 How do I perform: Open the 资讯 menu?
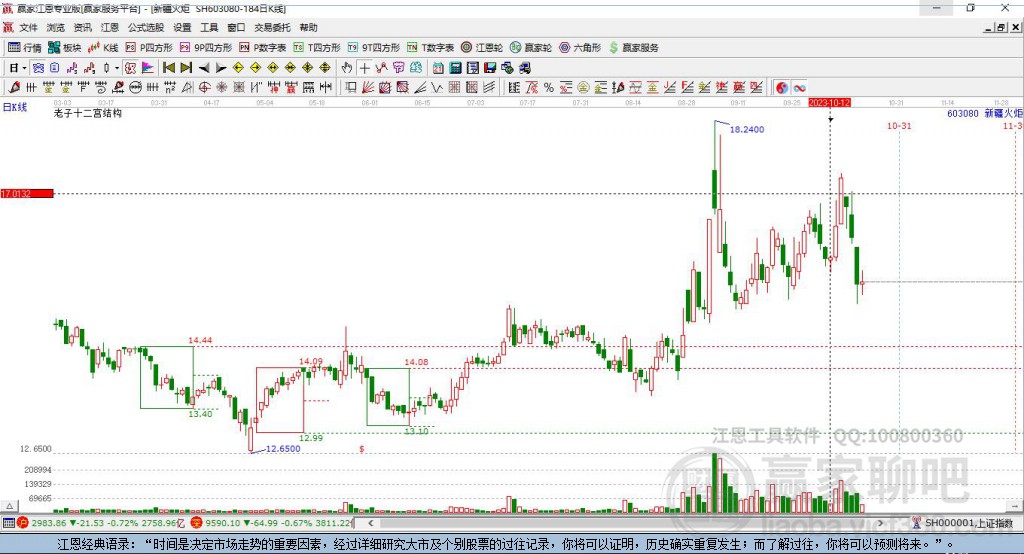point(82,27)
